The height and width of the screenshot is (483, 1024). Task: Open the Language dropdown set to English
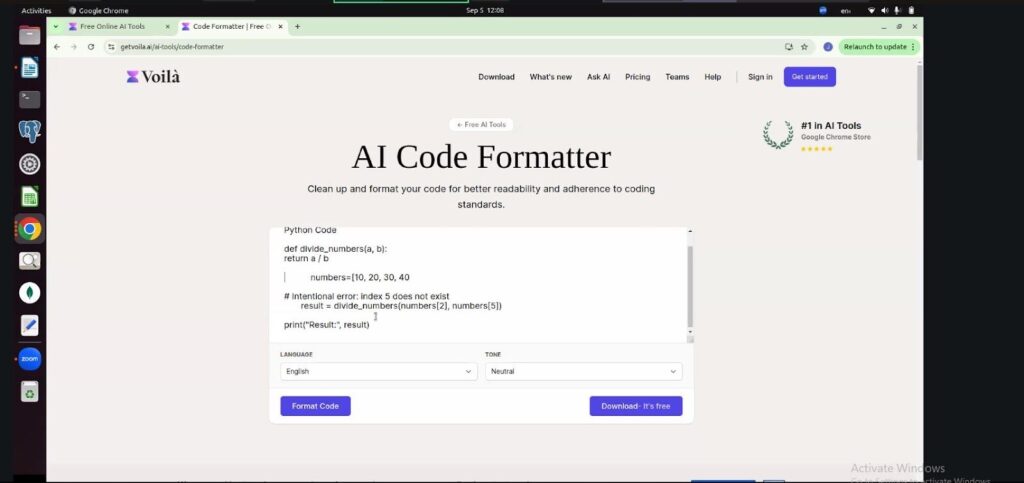(x=378, y=371)
